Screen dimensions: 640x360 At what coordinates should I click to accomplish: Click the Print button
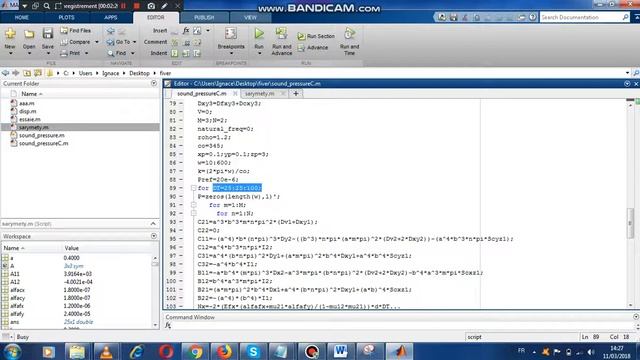(71, 53)
